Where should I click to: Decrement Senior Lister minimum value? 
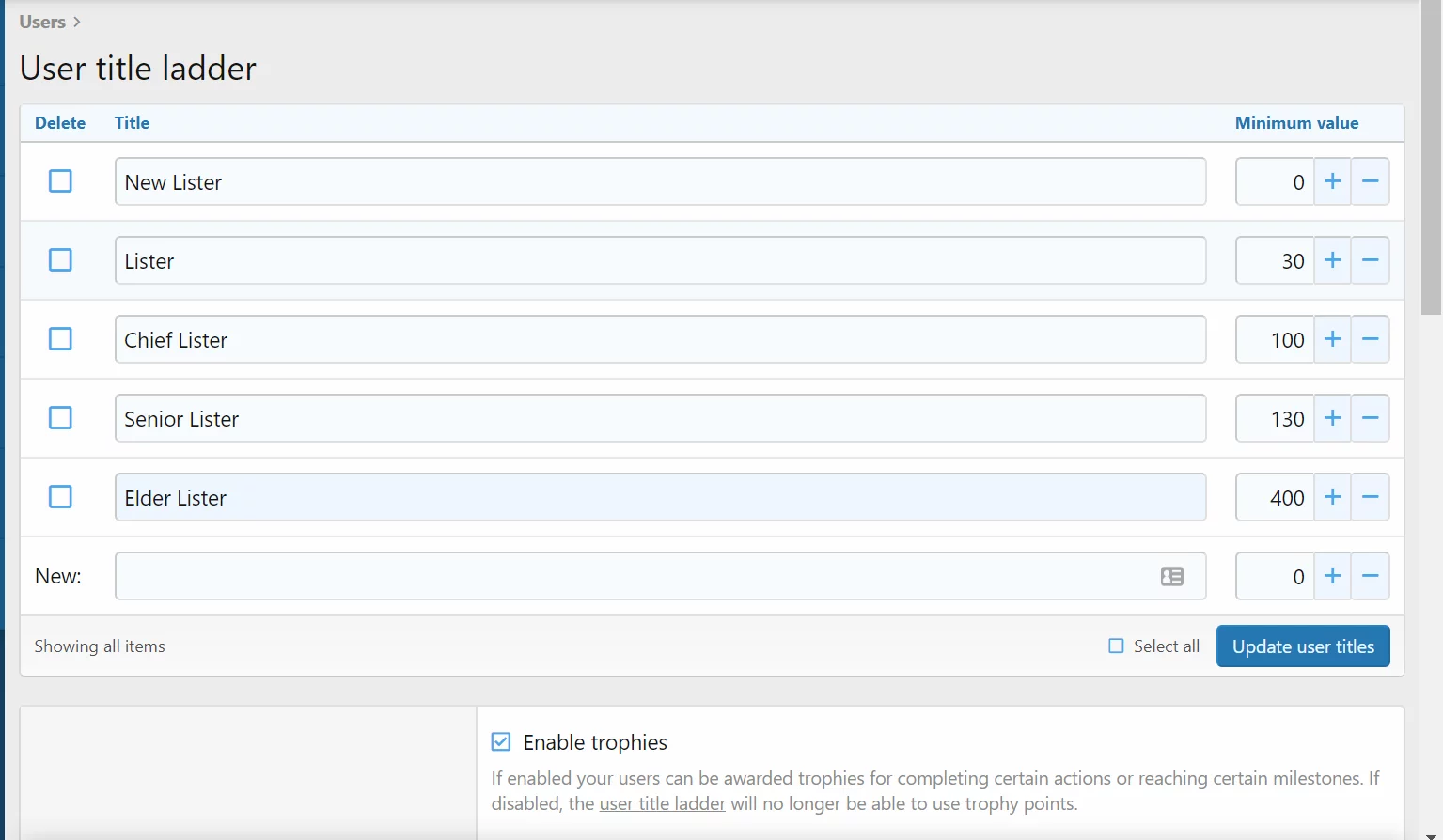pos(1370,418)
